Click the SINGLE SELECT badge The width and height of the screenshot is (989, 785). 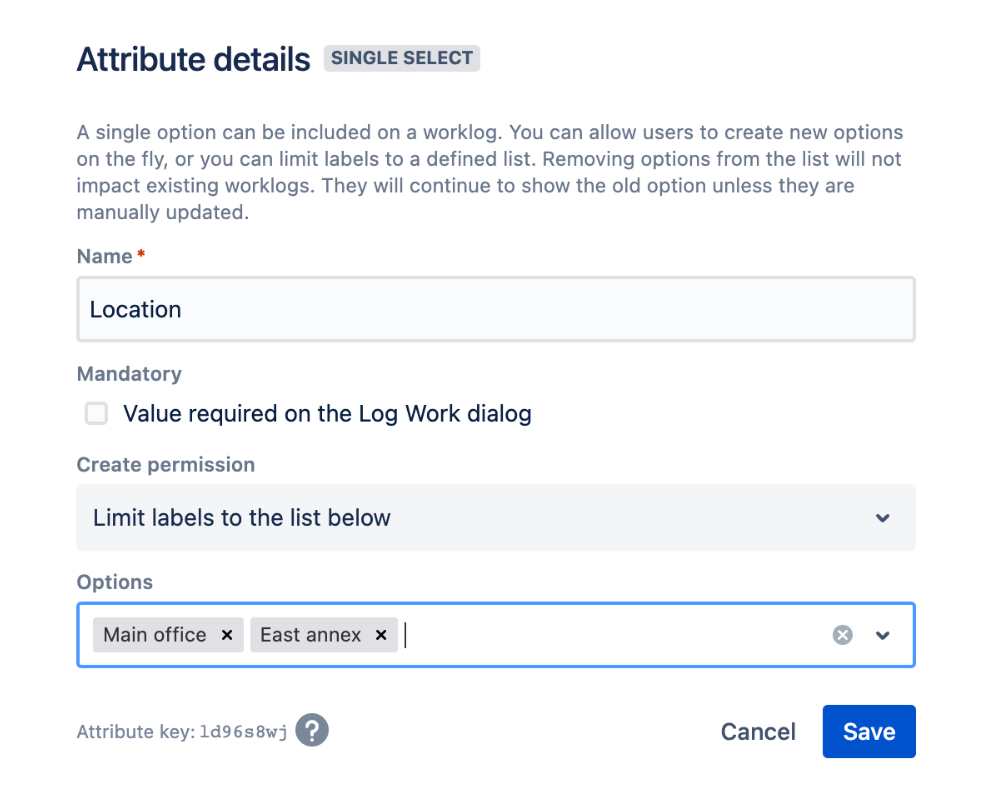[x=402, y=58]
